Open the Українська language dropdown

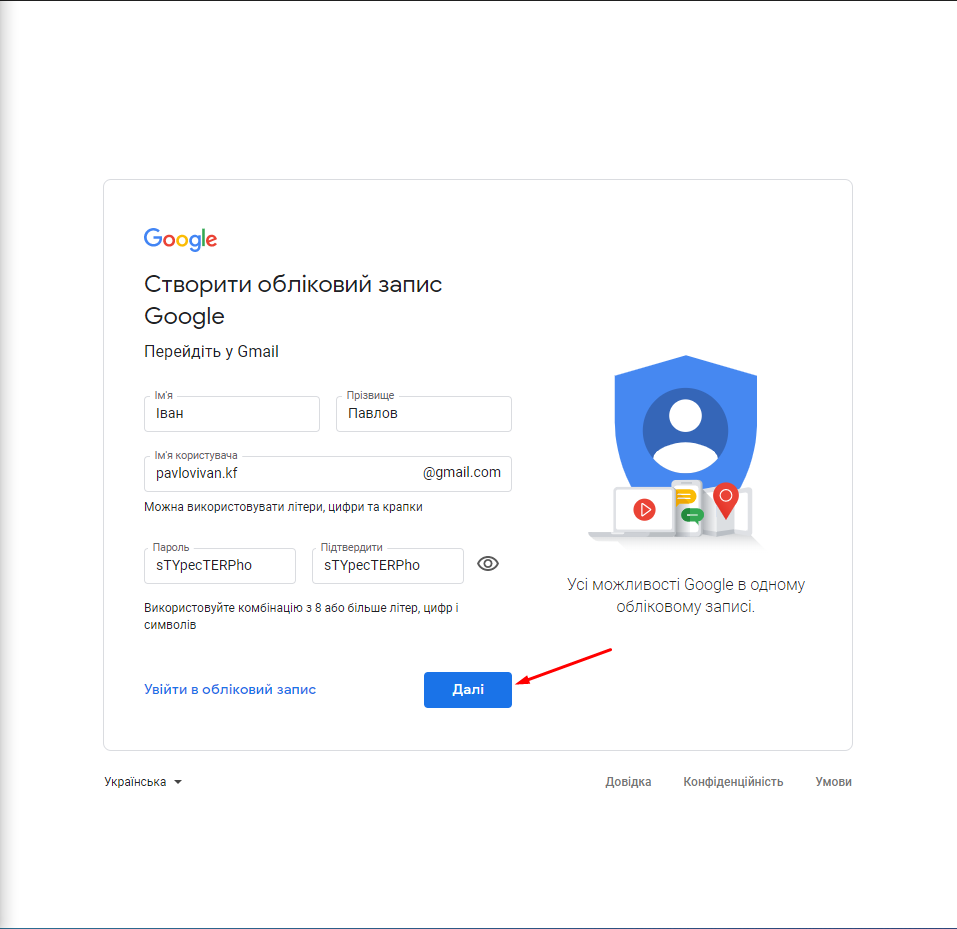pyautogui.click(x=143, y=782)
